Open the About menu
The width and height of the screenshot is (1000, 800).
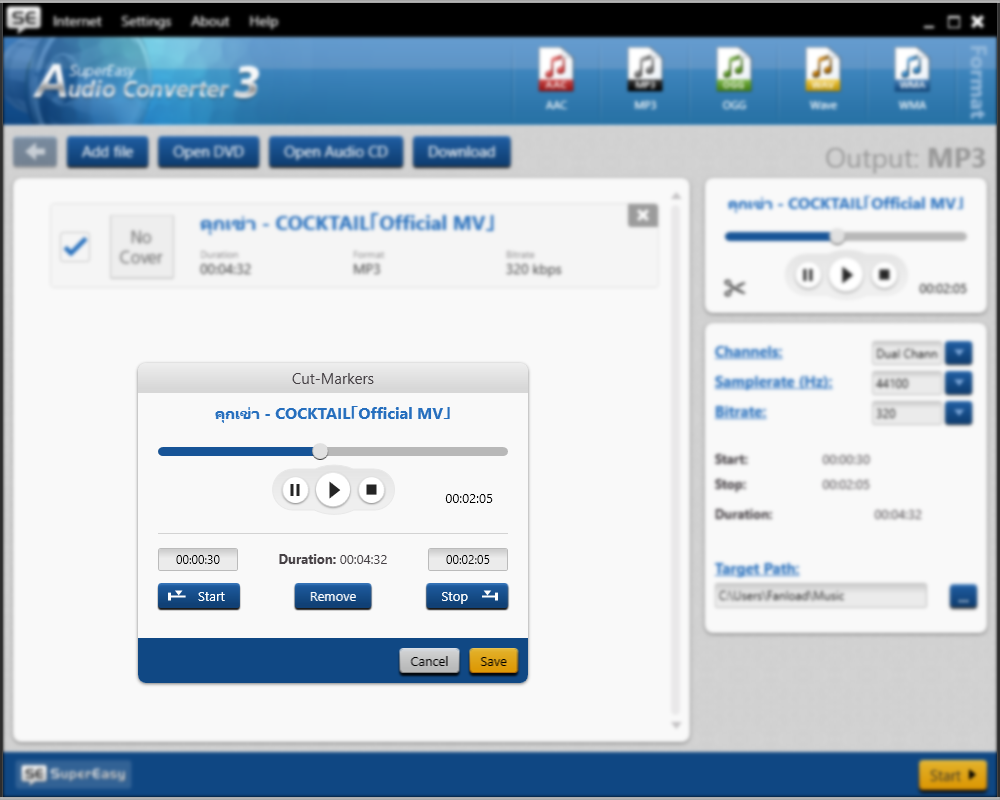coord(210,22)
